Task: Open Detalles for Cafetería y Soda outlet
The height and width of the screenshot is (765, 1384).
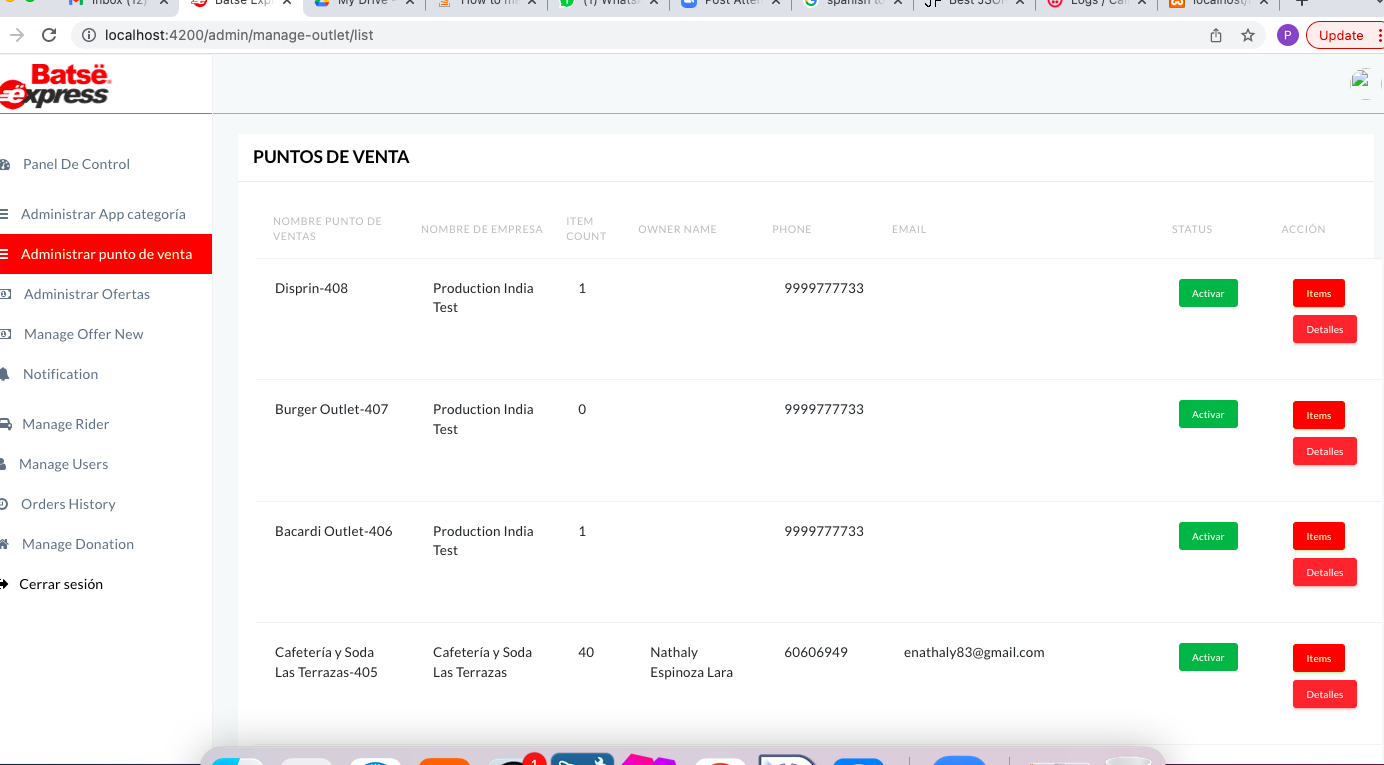Action: pos(1324,694)
